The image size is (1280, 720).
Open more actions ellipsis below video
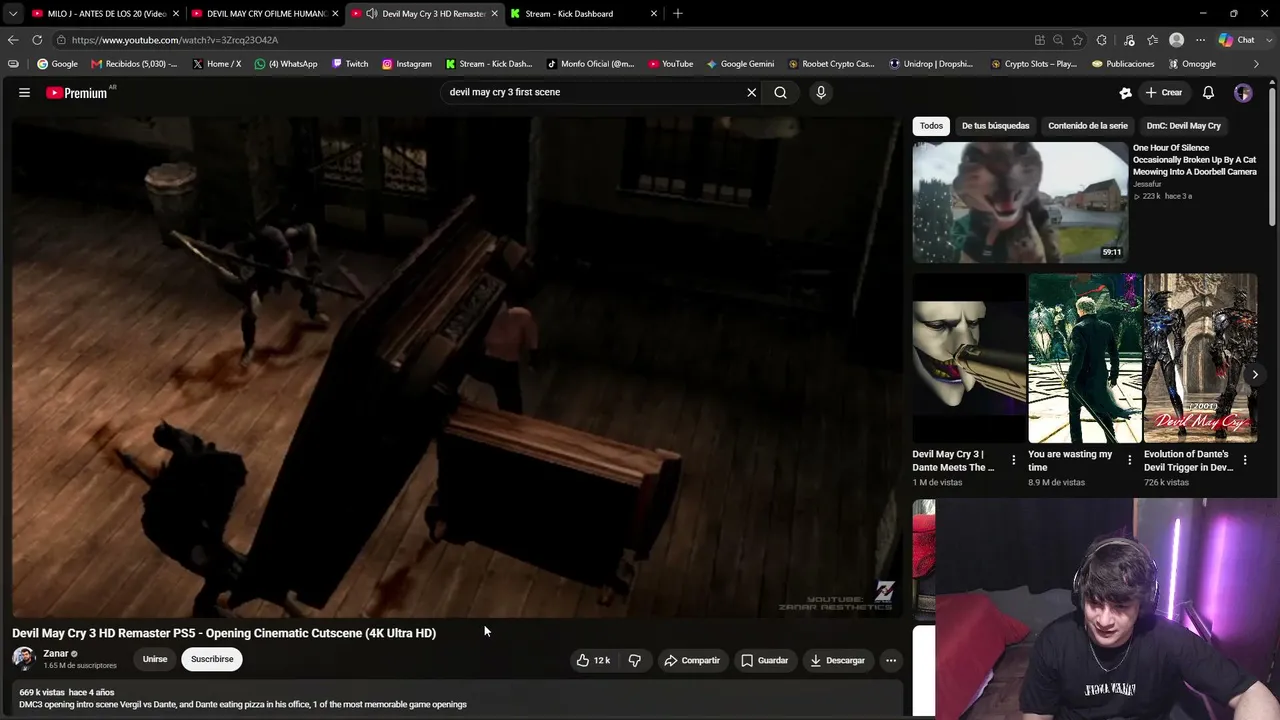891,660
